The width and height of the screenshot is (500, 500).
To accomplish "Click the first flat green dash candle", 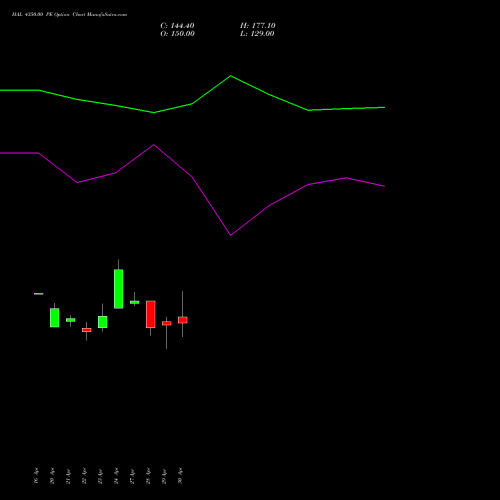I will [x=39, y=294].
